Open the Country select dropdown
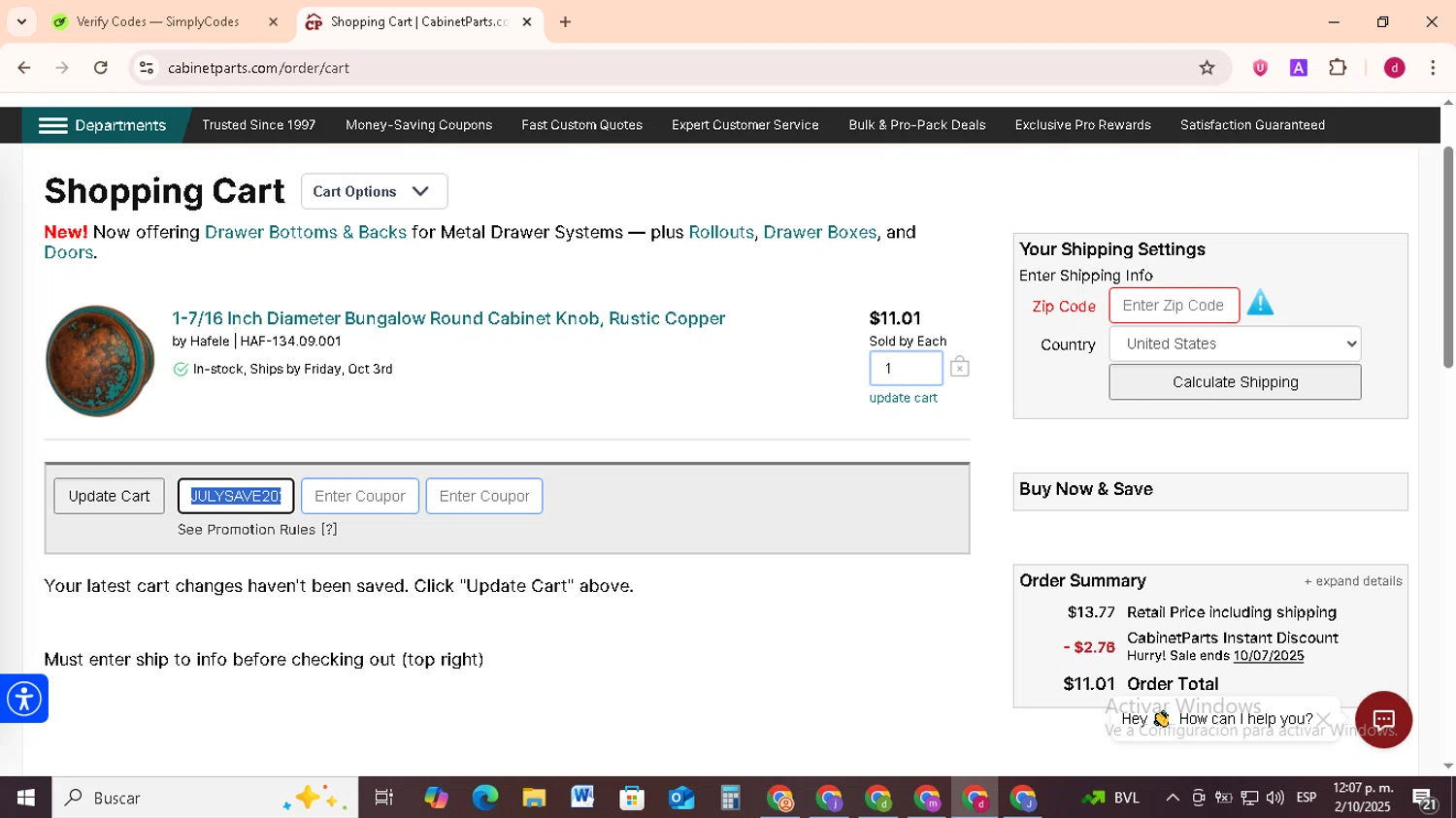 pos(1235,344)
